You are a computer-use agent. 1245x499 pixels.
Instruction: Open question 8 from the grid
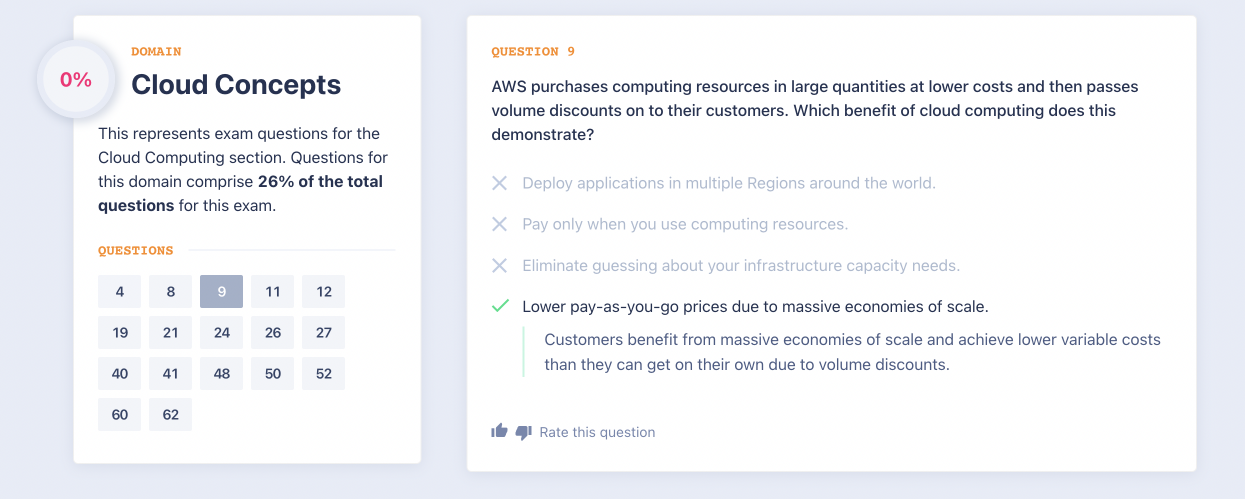click(x=171, y=292)
